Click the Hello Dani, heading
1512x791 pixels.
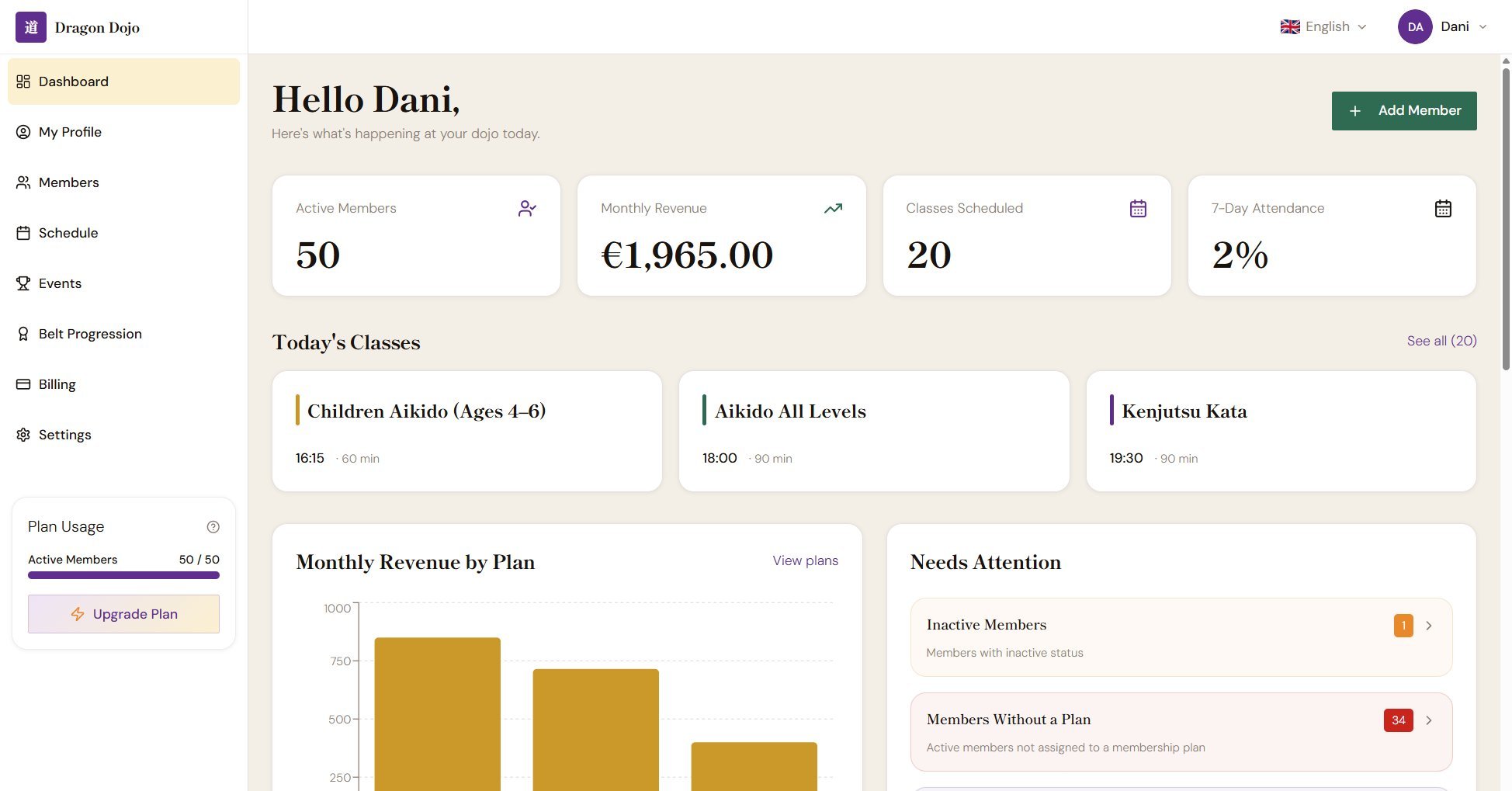tap(366, 100)
